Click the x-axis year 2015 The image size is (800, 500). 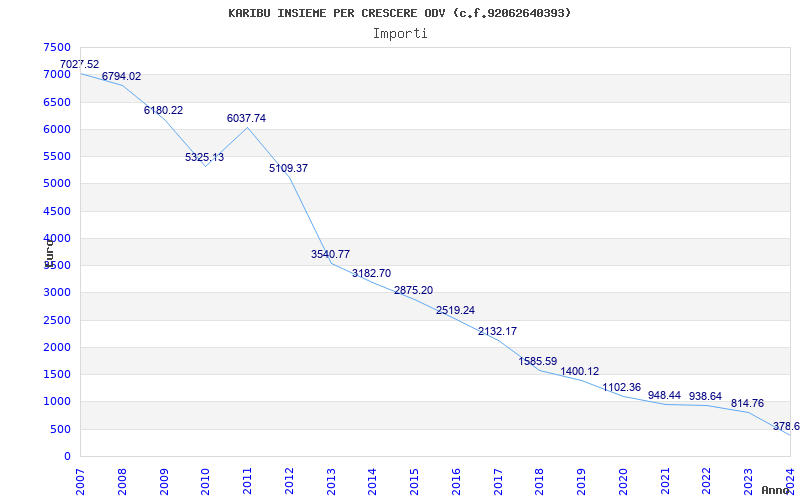[x=414, y=482]
